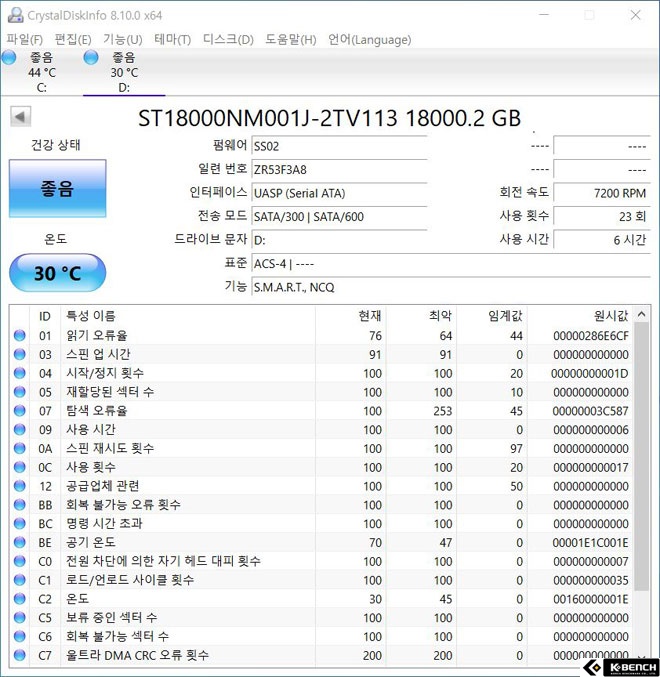Open the 도움말(H) menu
Image resolution: width=660 pixels, height=677 pixels.
pos(291,40)
